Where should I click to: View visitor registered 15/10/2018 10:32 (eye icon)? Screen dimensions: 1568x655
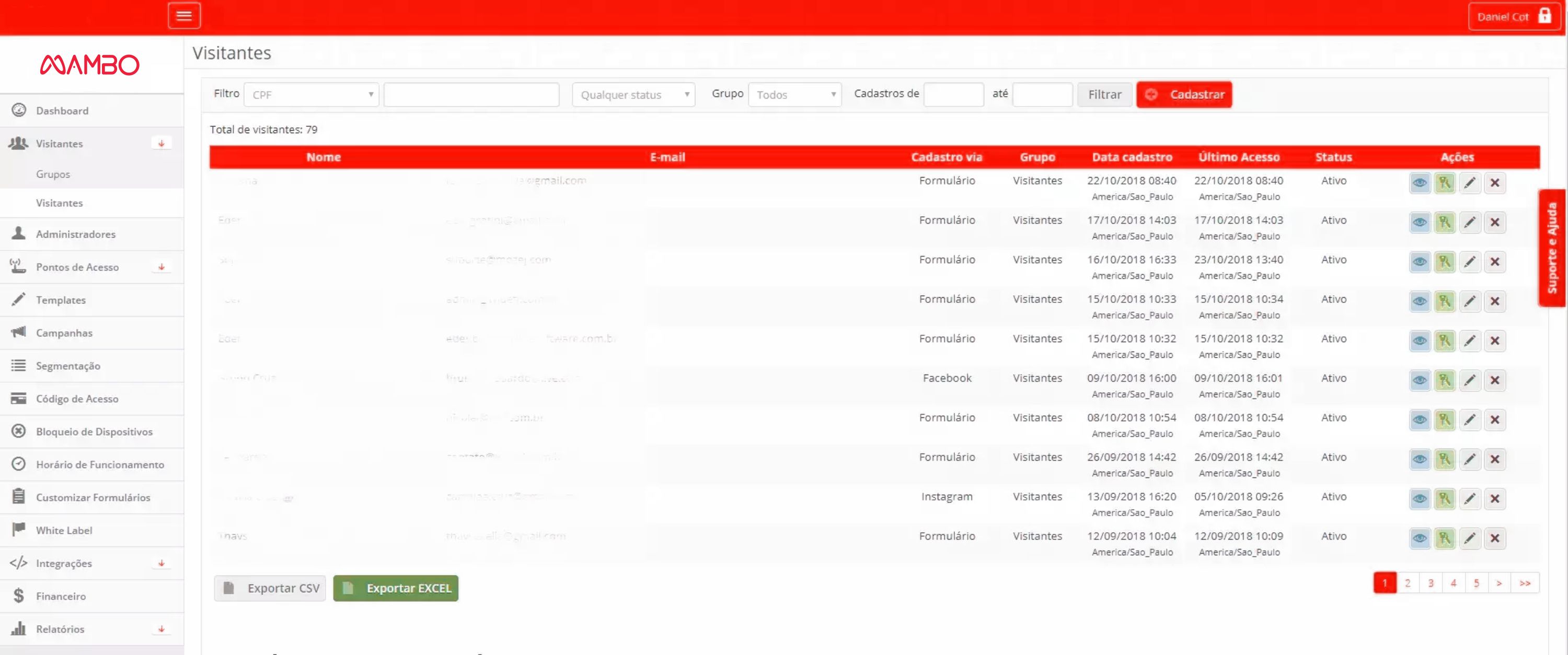point(1420,341)
